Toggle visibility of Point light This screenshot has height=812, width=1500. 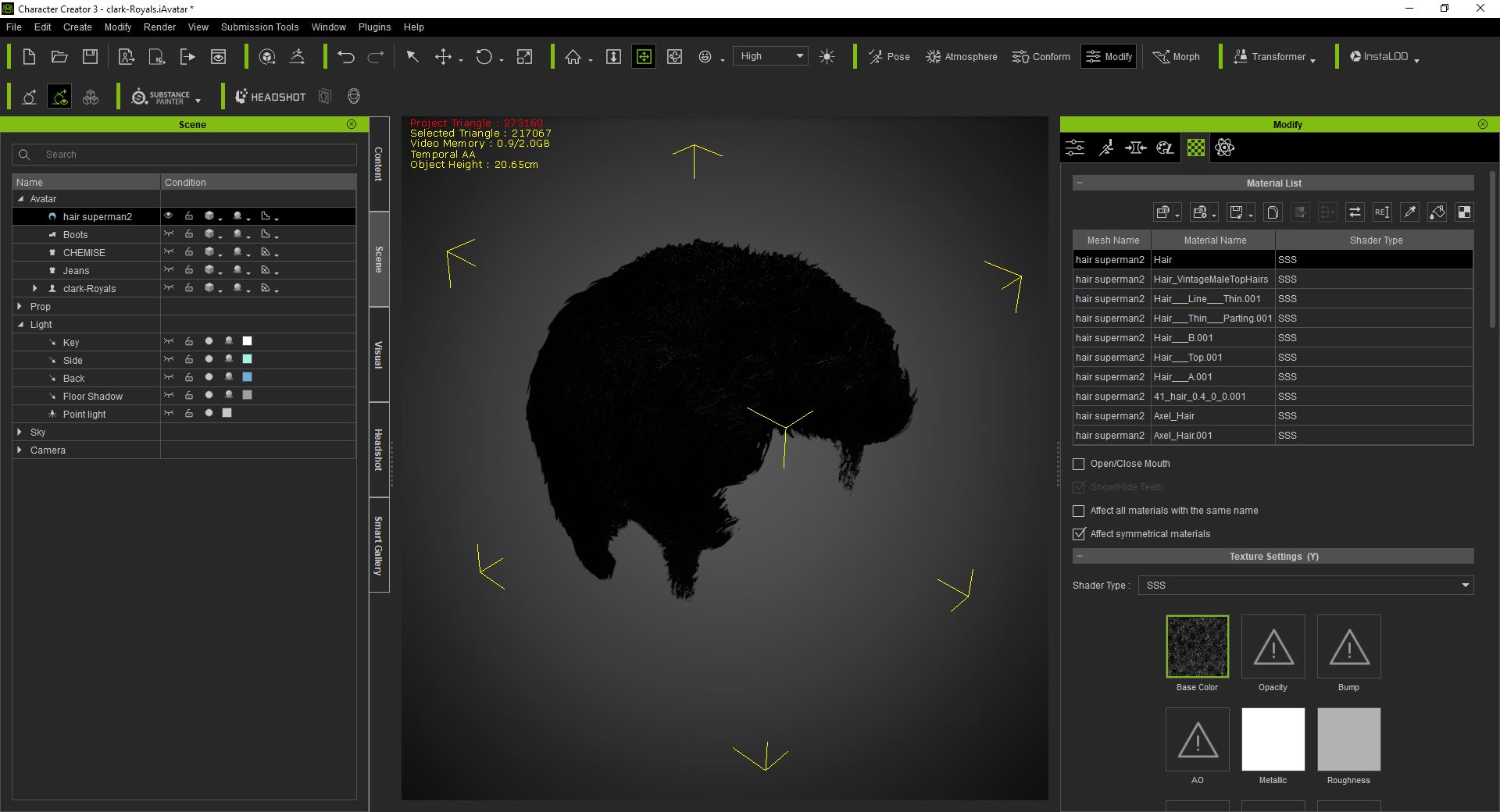[x=168, y=414]
